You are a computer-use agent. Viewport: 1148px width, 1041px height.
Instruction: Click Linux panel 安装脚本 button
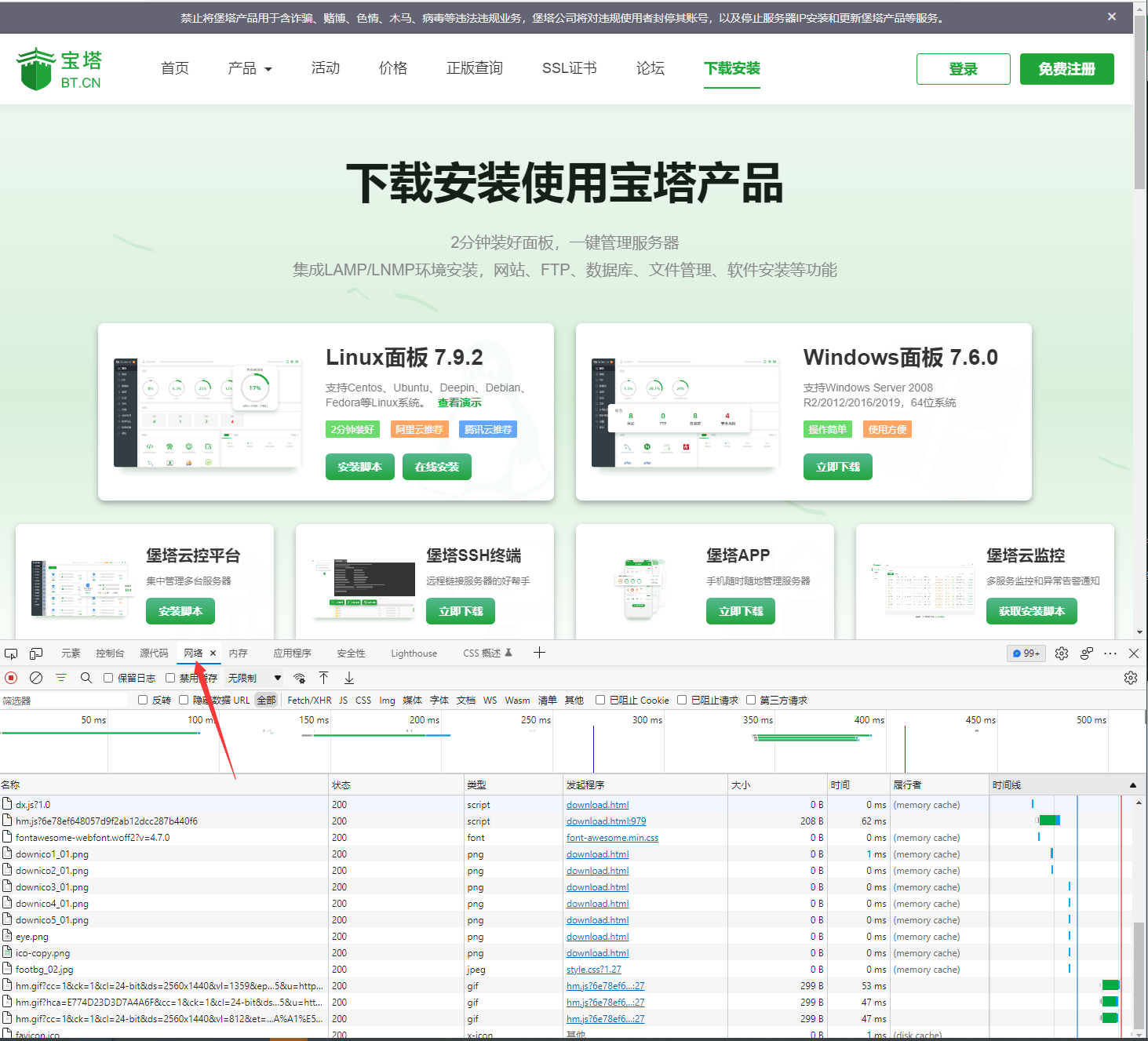[359, 467]
